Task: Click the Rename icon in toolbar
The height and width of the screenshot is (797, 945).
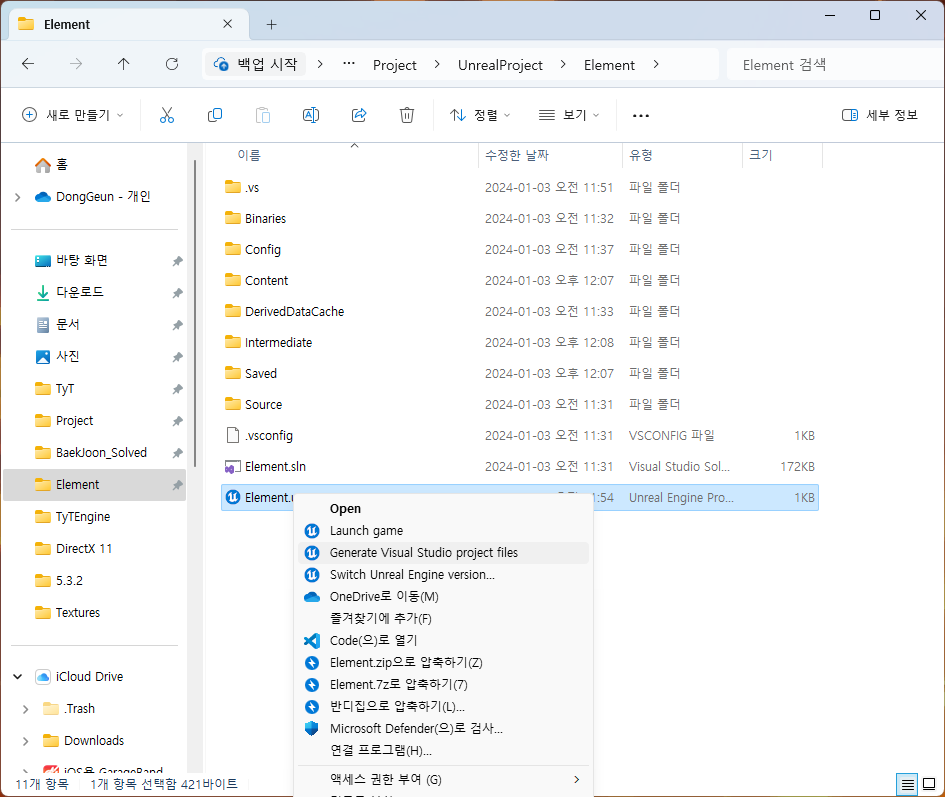Action: pyautogui.click(x=311, y=115)
